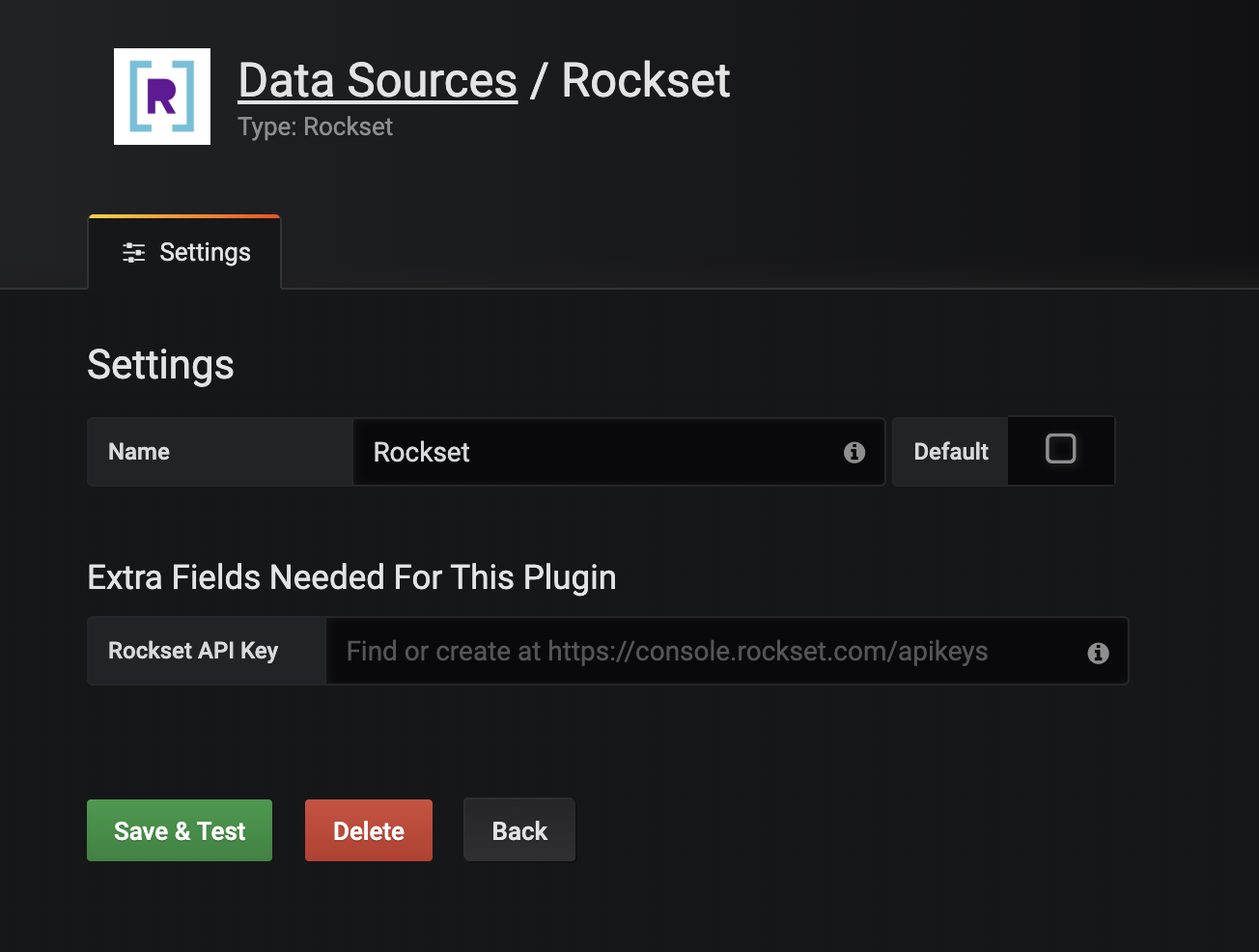Open the Data Sources breadcrumb link
The height and width of the screenshot is (952, 1259).
pos(378,80)
